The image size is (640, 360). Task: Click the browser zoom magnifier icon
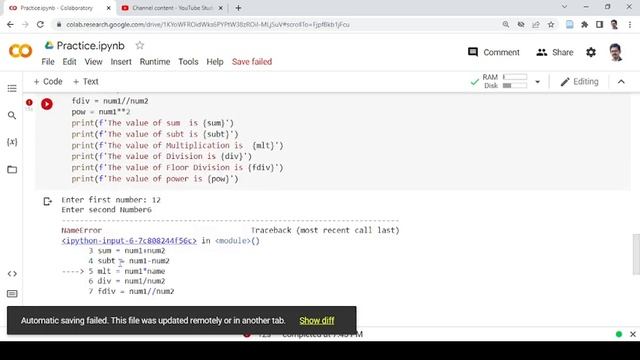point(506,24)
